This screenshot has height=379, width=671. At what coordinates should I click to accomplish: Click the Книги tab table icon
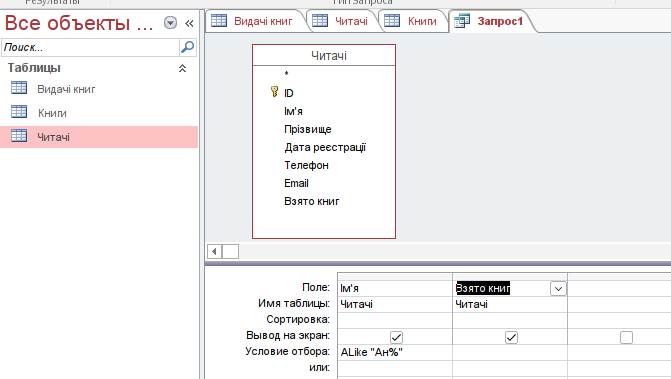coord(392,20)
